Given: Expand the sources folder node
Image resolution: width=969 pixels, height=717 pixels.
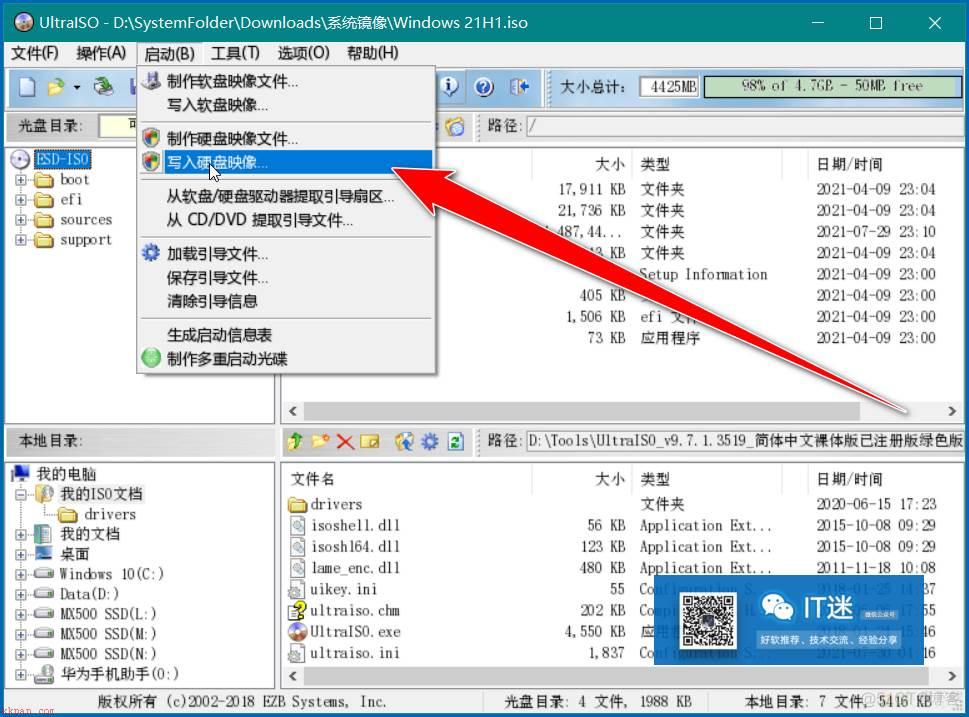Looking at the screenshot, I should [21, 220].
